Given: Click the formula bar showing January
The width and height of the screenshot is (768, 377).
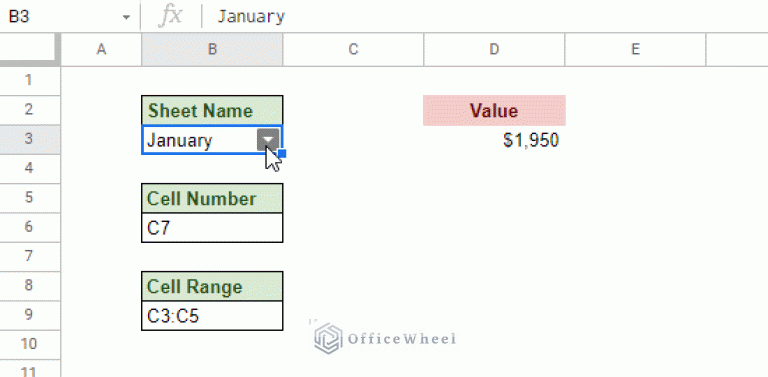Looking at the screenshot, I should pyautogui.click(x=485, y=16).
